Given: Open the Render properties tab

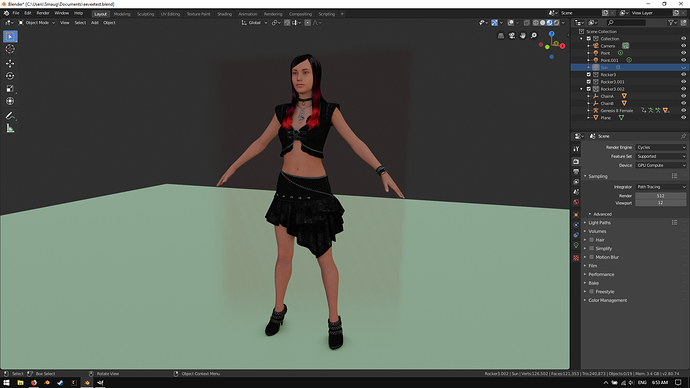Looking at the screenshot, I should (x=576, y=161).
